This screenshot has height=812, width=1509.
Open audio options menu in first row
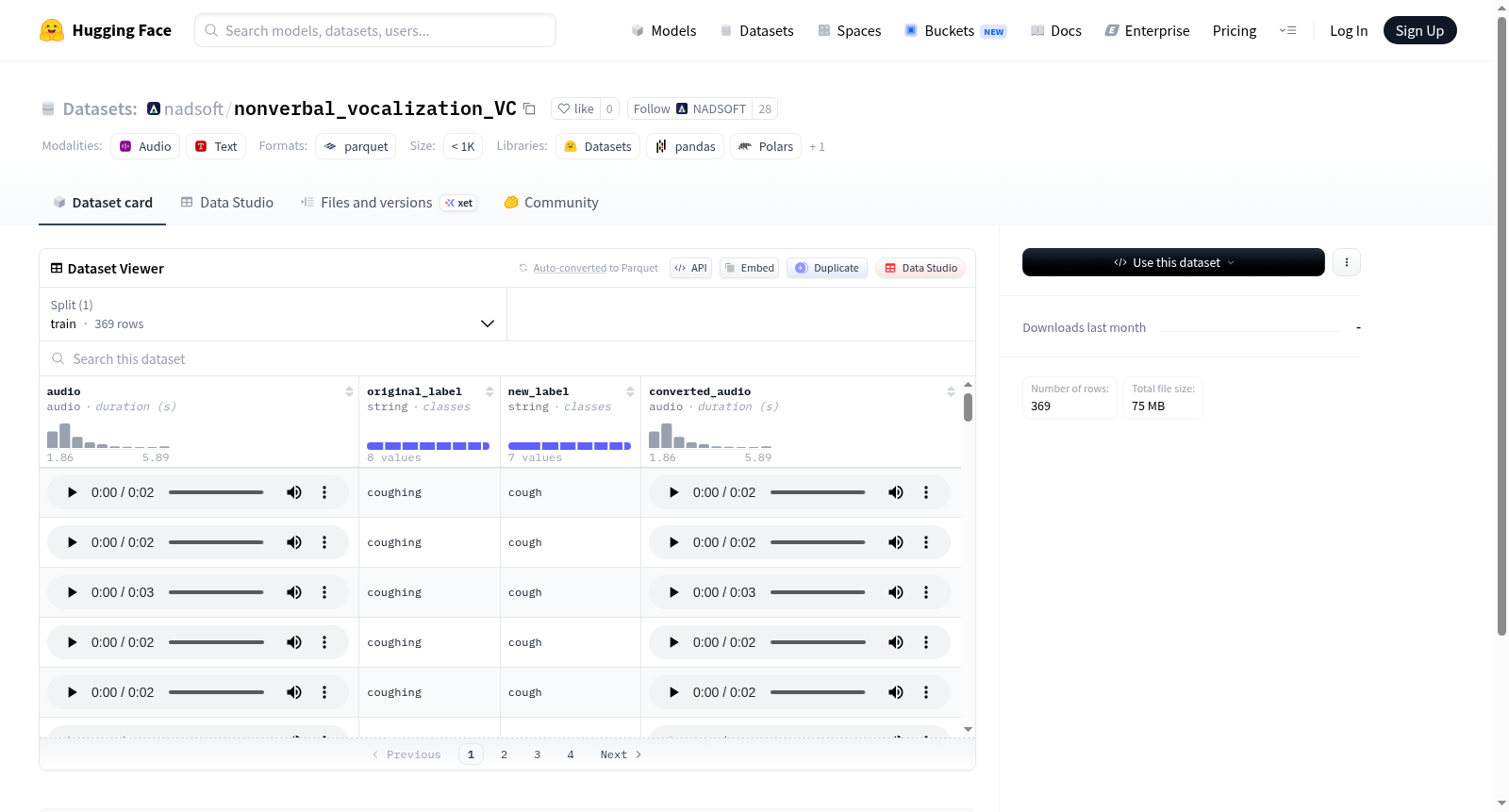(324, 492)
